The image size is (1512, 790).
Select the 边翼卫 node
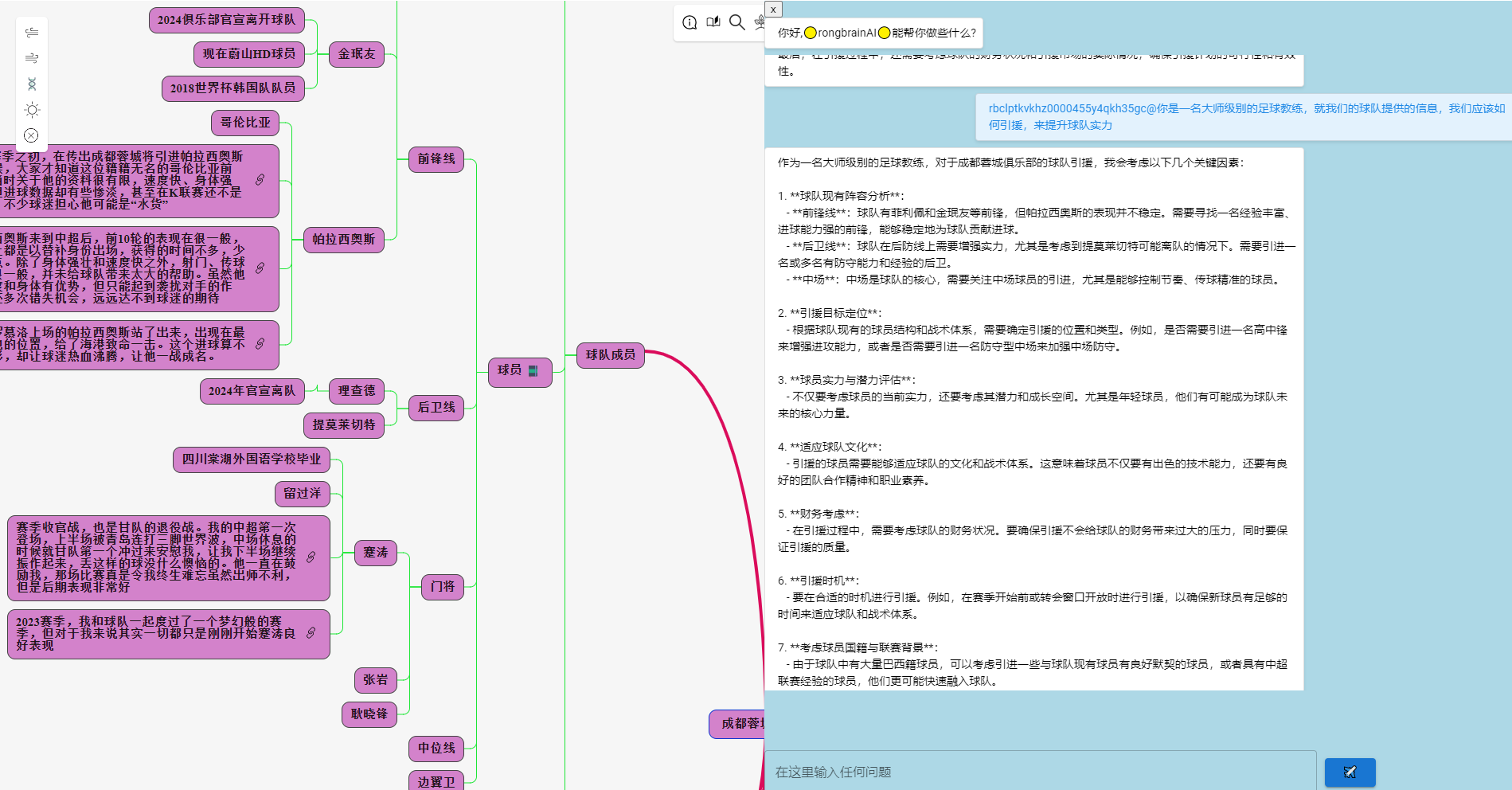pos(436,780)
